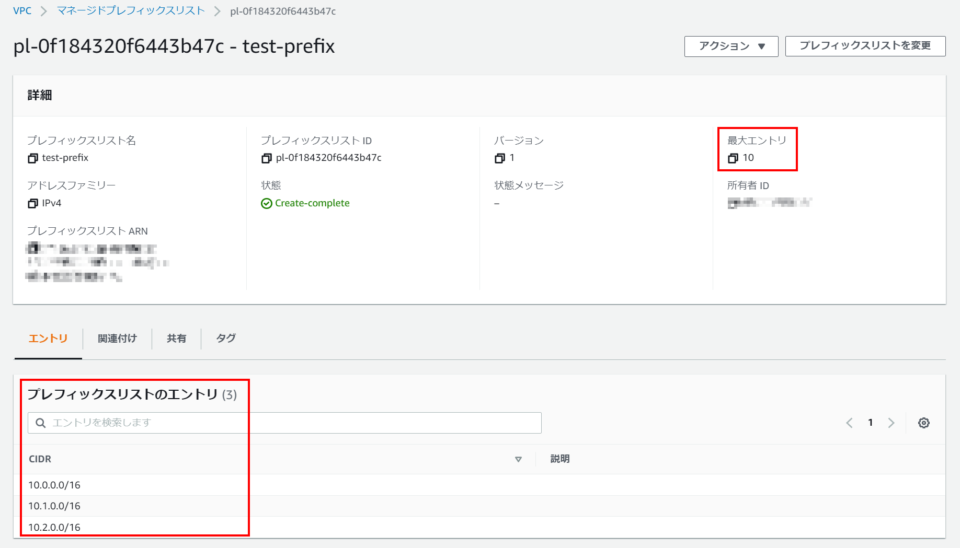Click the 詳細 panel header
This screenshot has height=548, width=960.
coord(40,96)
